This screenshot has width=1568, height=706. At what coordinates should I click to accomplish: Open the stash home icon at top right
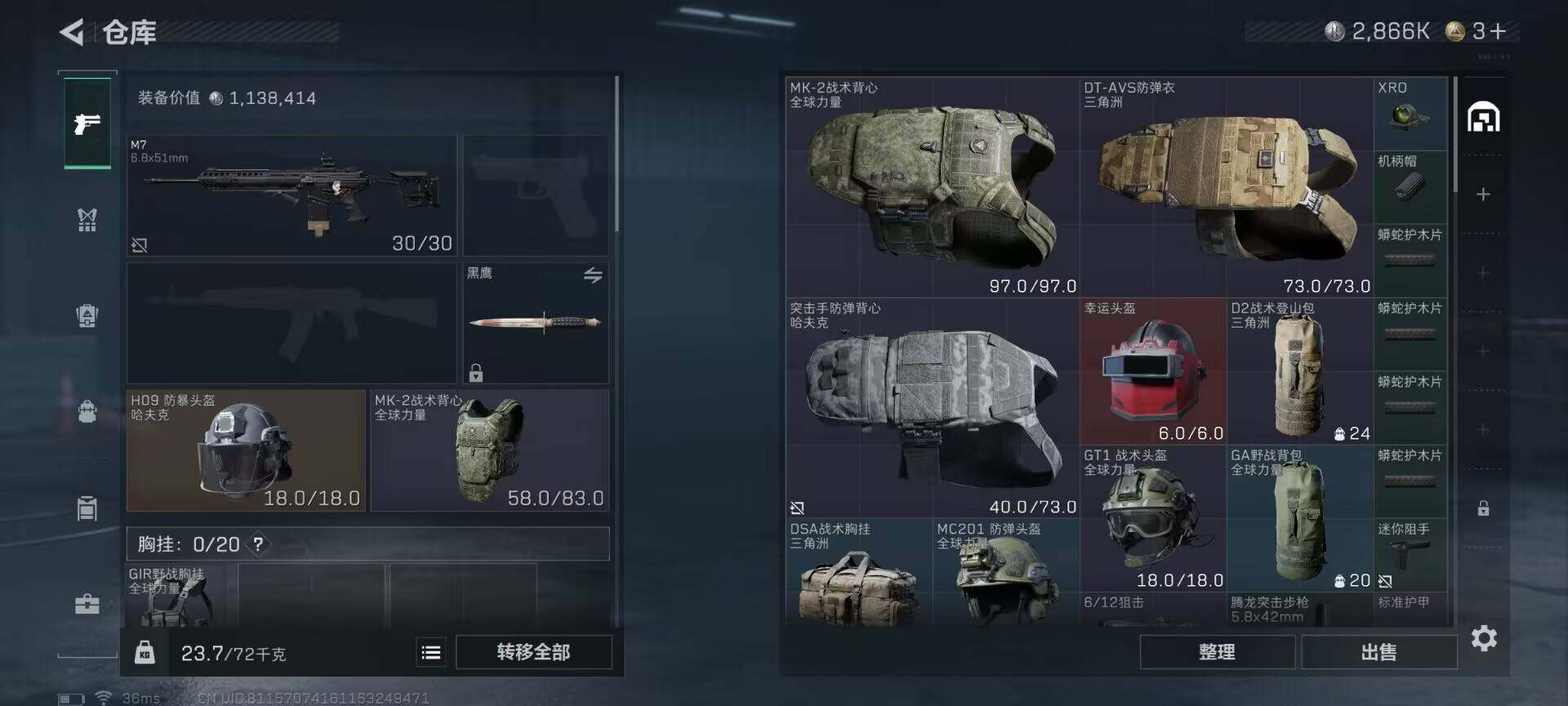1483,118
